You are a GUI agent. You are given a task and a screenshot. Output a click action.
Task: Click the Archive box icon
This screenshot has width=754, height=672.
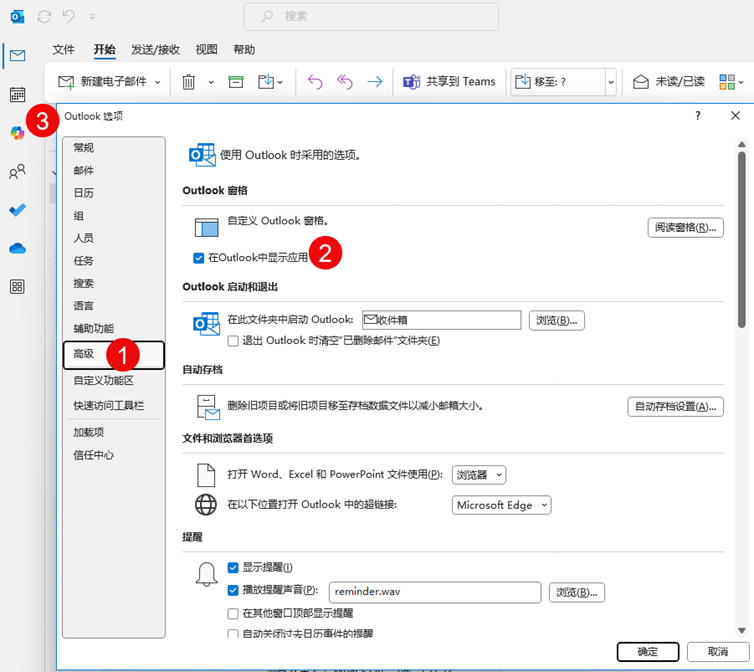pos(236,82)
